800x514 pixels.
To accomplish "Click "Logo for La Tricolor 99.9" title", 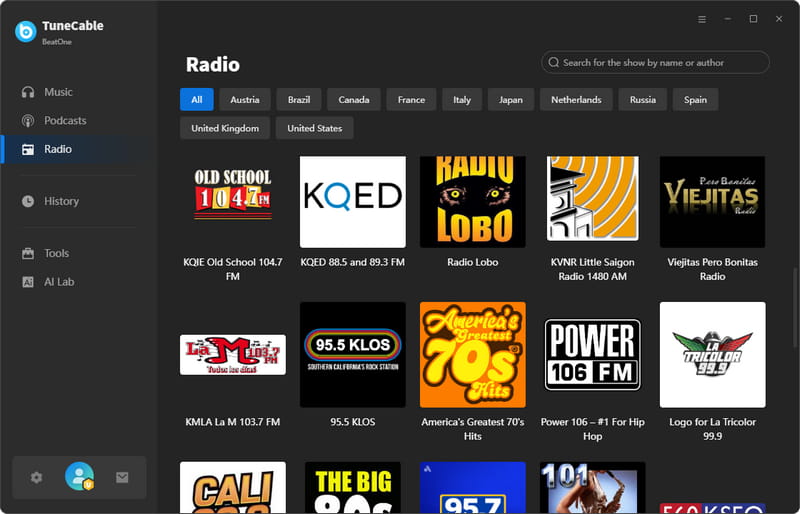I will pos(712,429).
